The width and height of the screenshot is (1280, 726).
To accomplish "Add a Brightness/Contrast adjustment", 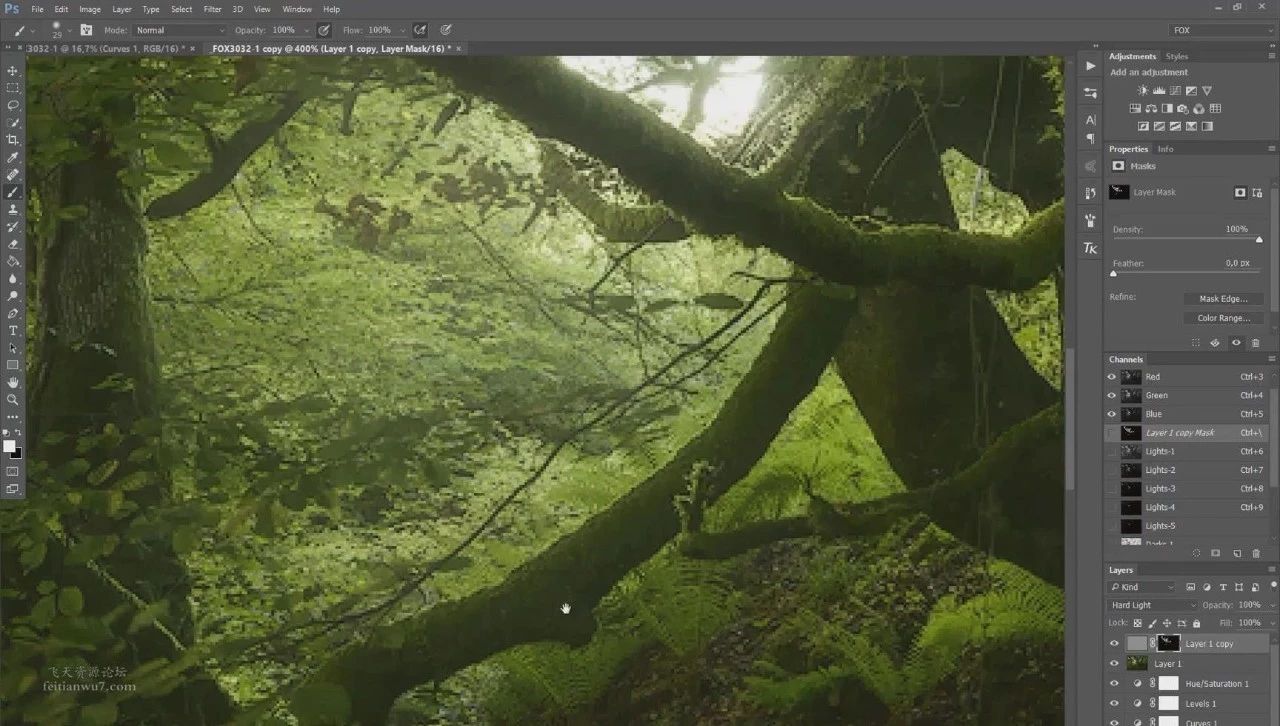I will coord(1143,91).
